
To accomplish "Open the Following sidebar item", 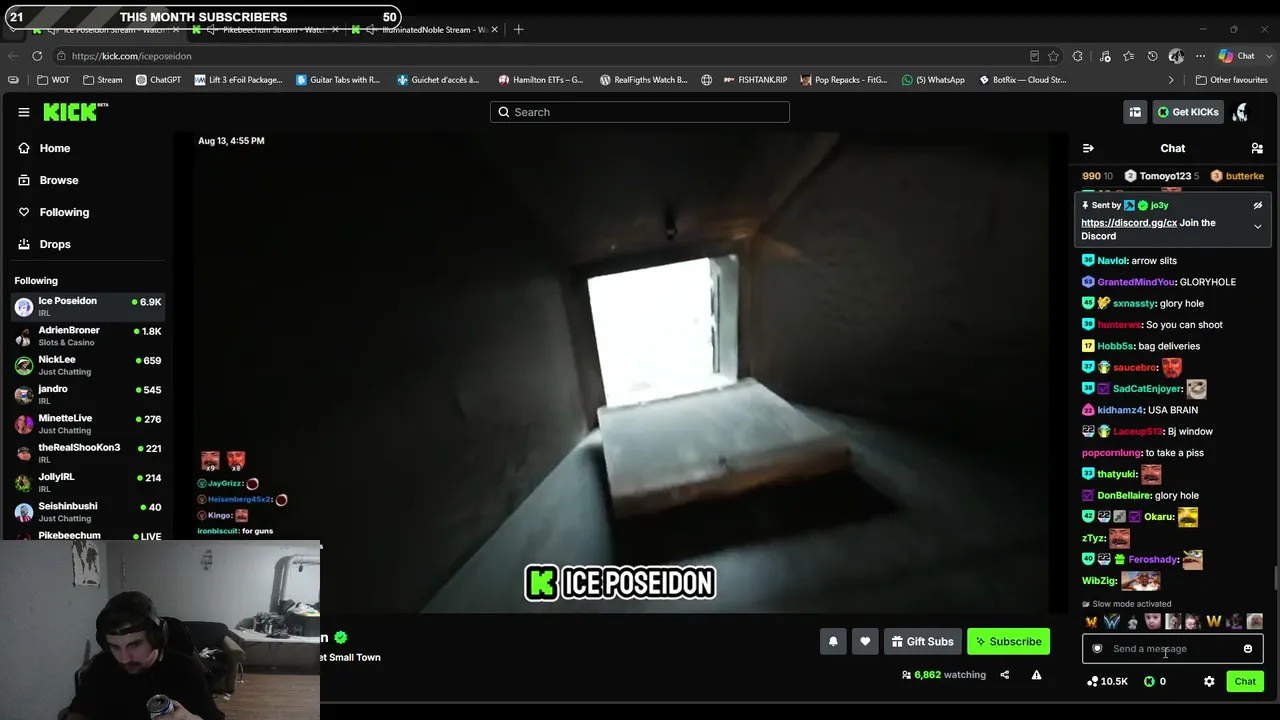I will coord(64,212).
